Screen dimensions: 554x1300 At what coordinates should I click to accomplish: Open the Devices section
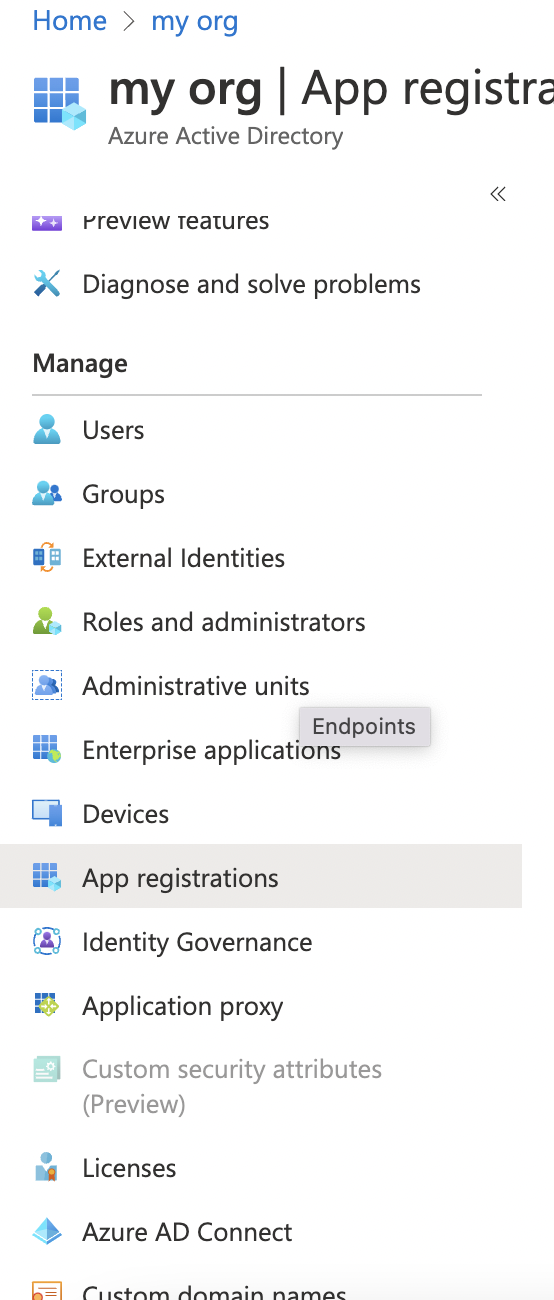click(125, 814)
